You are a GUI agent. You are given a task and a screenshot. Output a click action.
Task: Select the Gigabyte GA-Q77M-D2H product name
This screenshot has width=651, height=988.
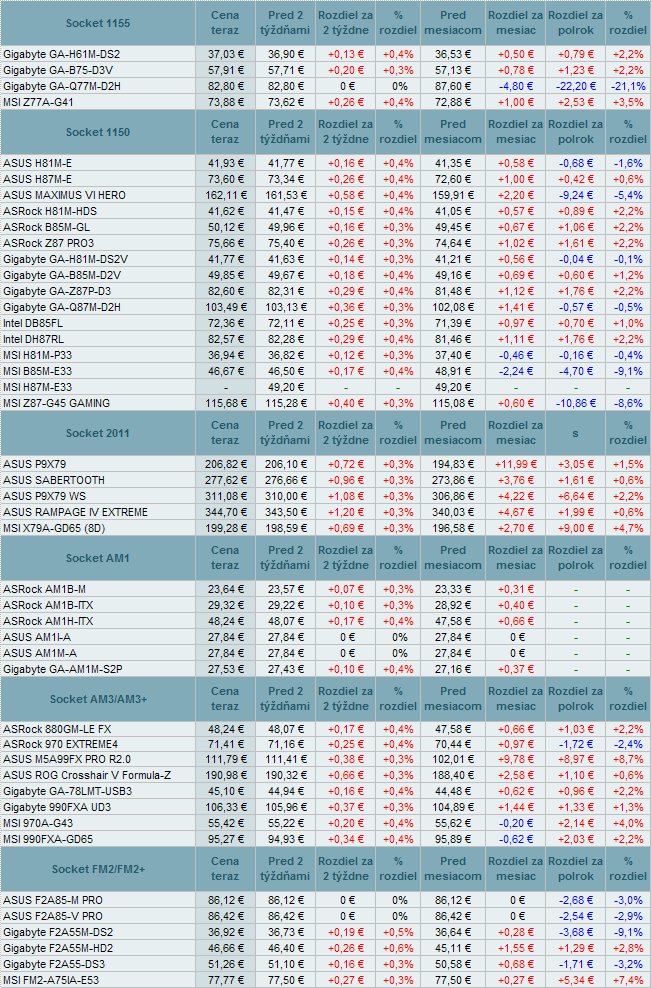point(62,86)
